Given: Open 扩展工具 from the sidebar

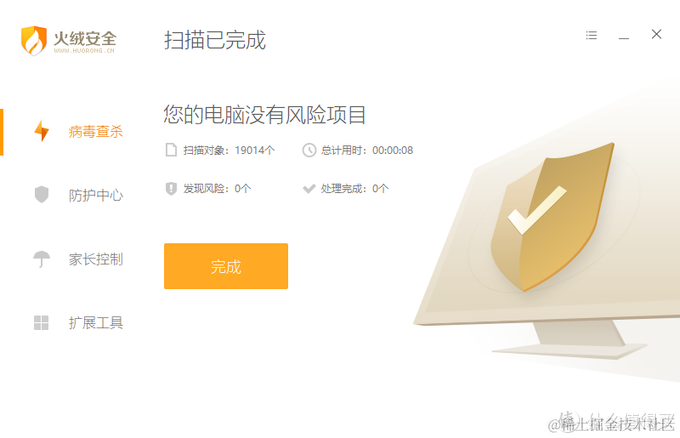Looking at the screenshot, I should pos(95,323).
